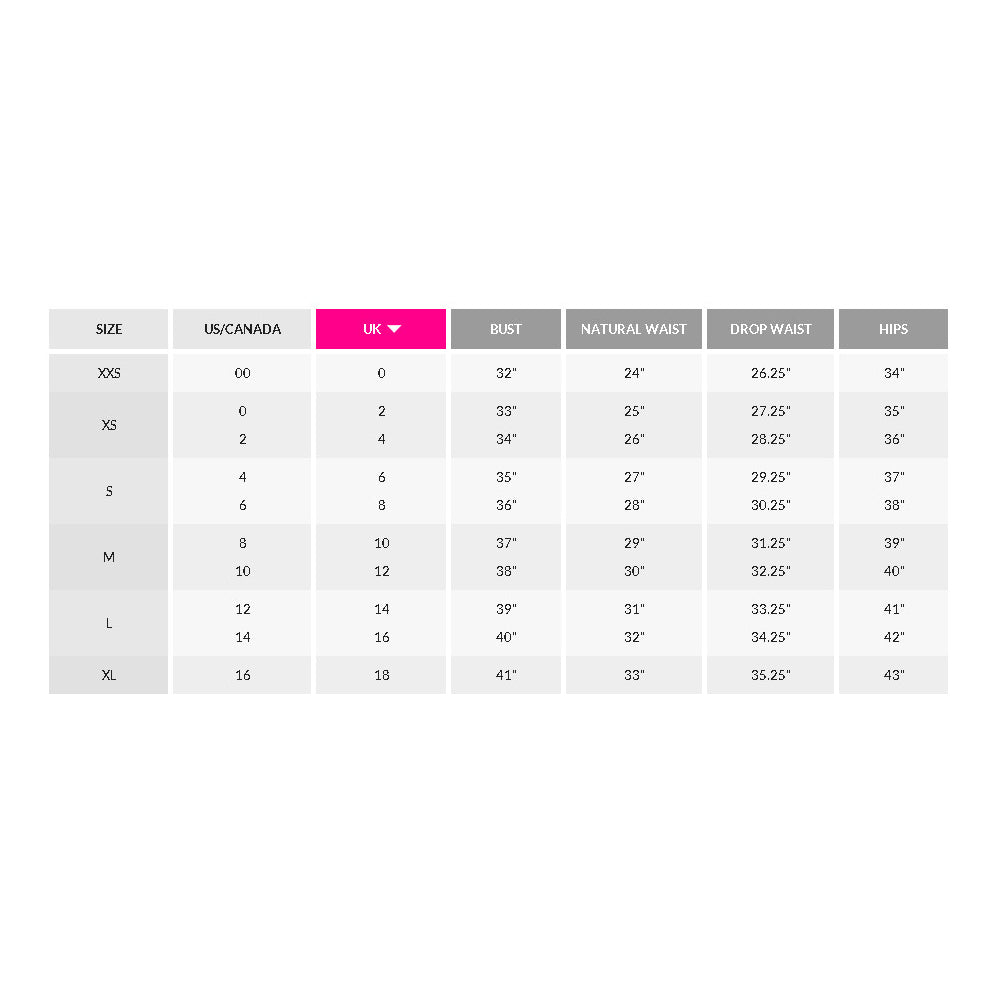Viewport: 1000px width, 1000px height.
Task: Open the UK size dropdown
Action: (x=381, y=329)
